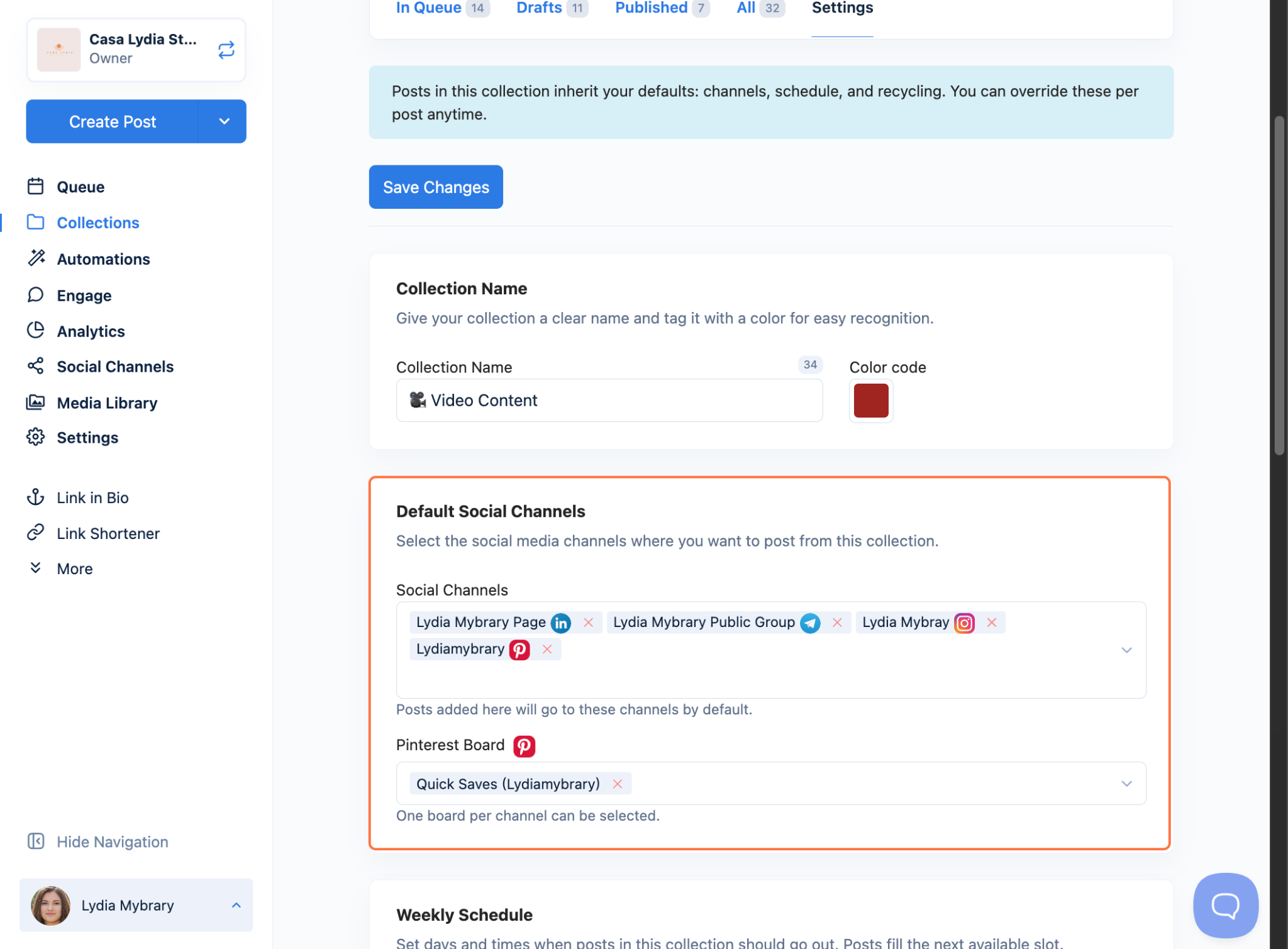Open Create Post dropdown arrow

click(224, 121)
